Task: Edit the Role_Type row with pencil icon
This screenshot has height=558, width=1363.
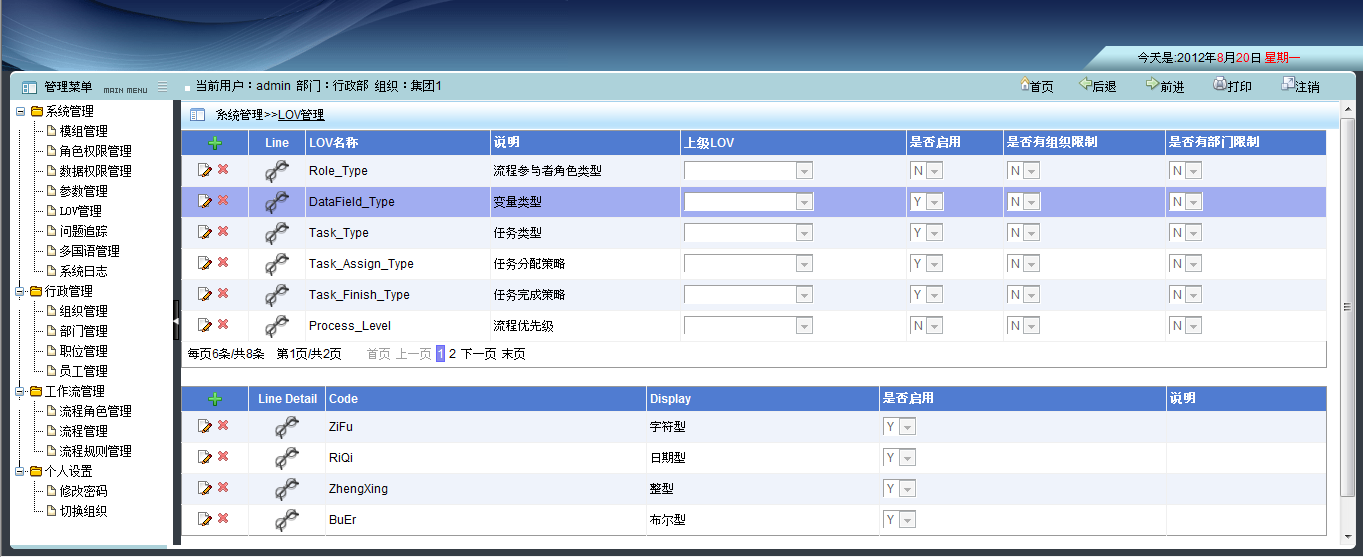Action: [205, 170]
